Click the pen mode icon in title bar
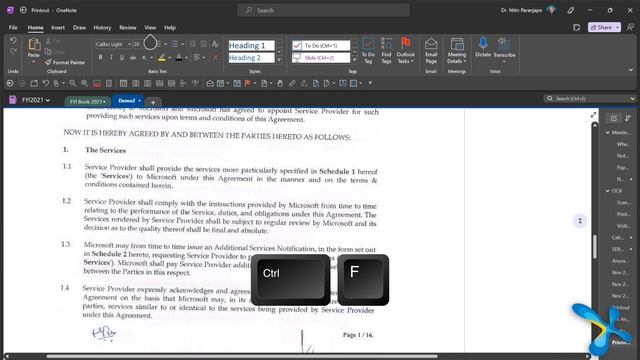 click(x=571, y=10)
